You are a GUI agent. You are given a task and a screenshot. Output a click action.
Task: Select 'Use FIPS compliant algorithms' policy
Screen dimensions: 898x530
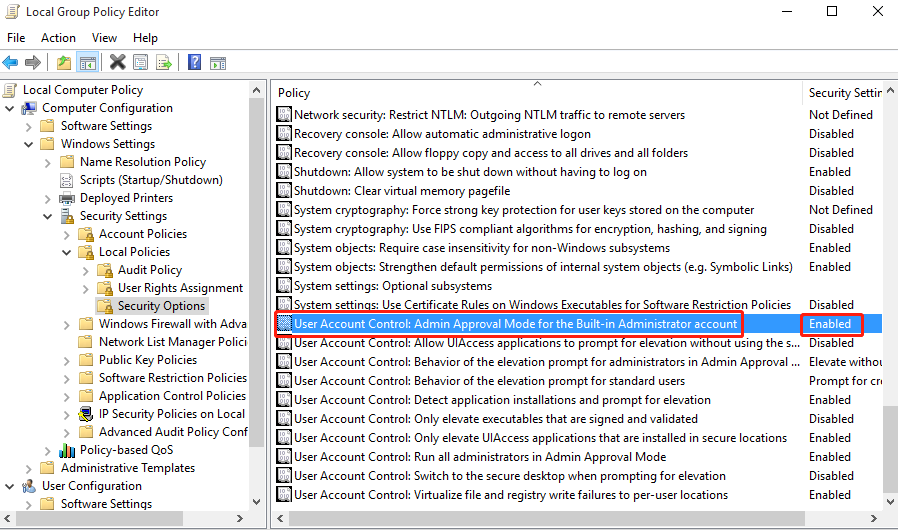(x=530, y=229)
